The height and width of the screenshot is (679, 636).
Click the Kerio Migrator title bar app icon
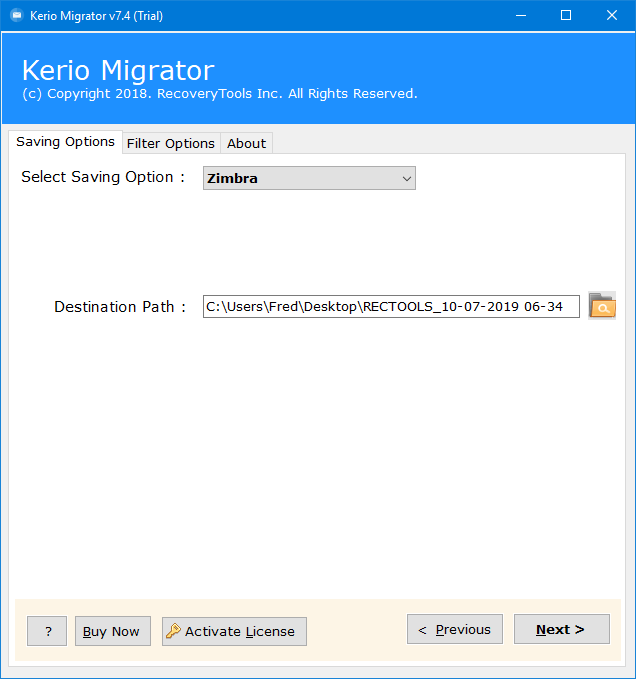[16, 16]
